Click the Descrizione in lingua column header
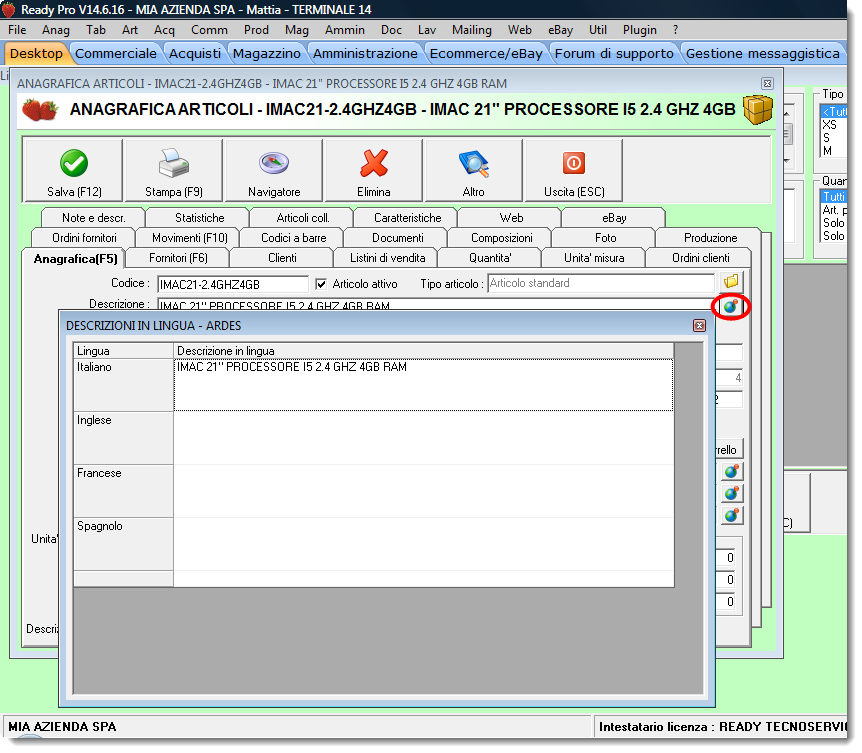Screen dimensions: 862x753 click(x=423, y=351)
